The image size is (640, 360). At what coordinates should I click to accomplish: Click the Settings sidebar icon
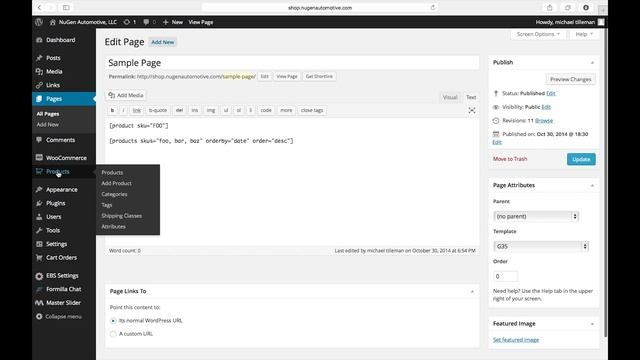click(x=39, y=244)
